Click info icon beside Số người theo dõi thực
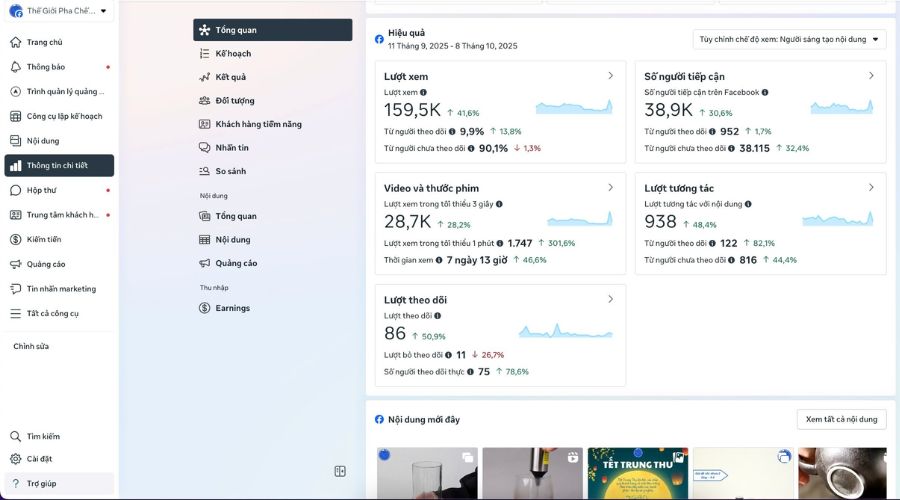This screenshot has width=900, height=500. [470, 371]
